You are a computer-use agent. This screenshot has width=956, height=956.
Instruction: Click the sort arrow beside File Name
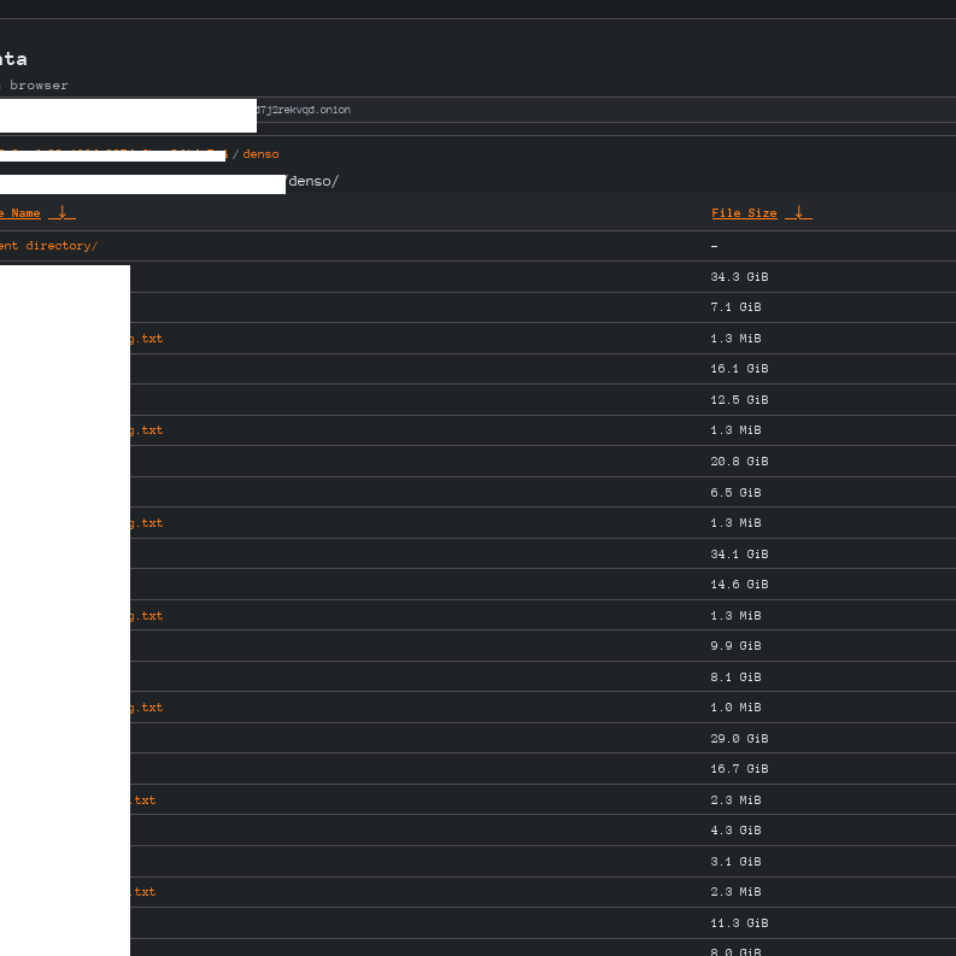click(x=62, y=213)
